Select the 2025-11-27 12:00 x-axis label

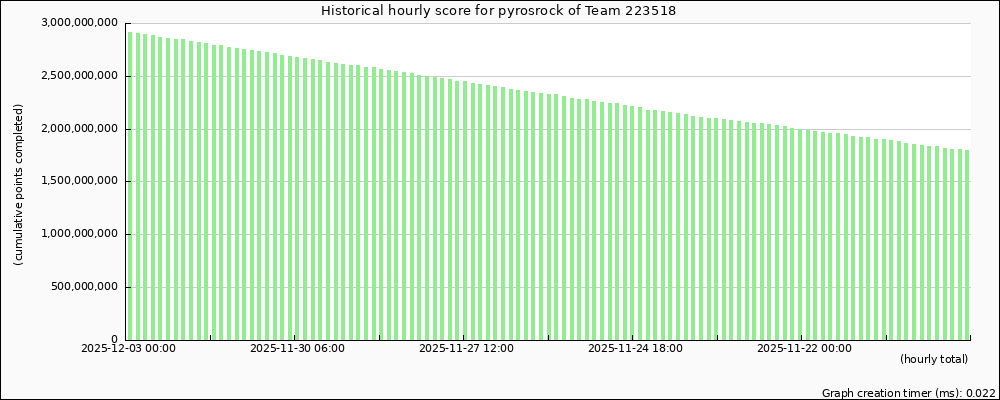pos(466,348)
